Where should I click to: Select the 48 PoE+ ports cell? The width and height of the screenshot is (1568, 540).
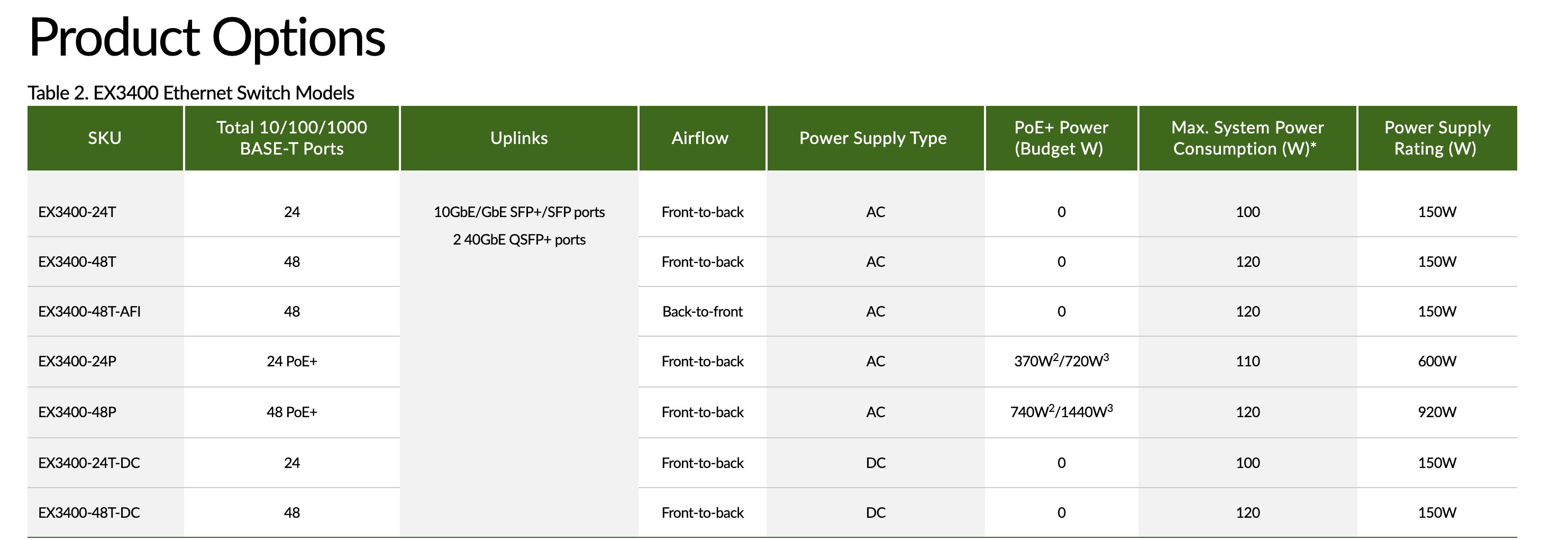[x=292, y=412]
